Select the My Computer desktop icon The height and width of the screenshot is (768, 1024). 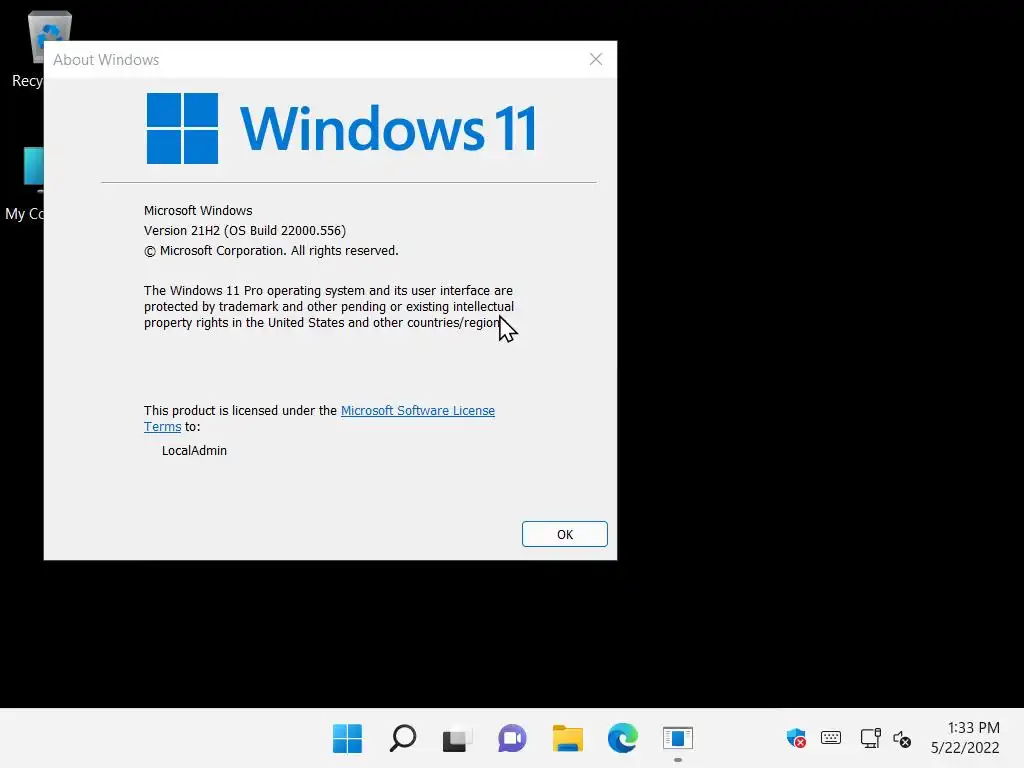point(25,185)
